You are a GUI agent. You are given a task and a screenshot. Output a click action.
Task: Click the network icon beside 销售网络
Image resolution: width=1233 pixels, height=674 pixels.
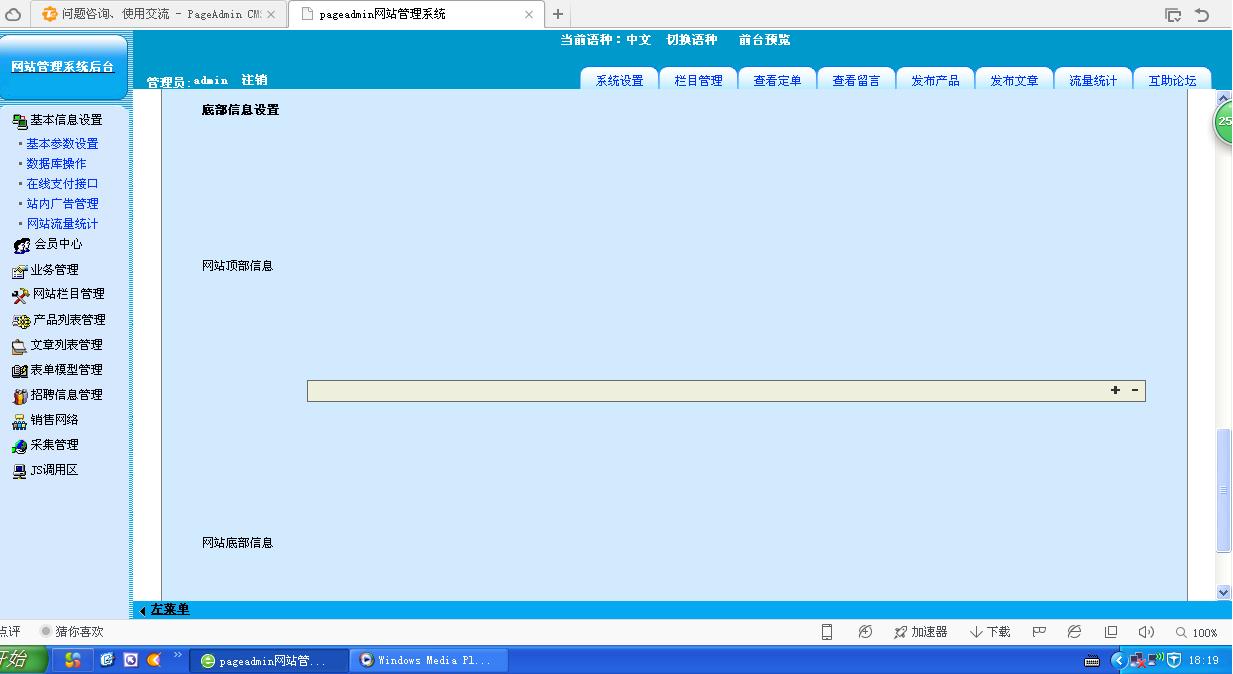pos(19,421)
